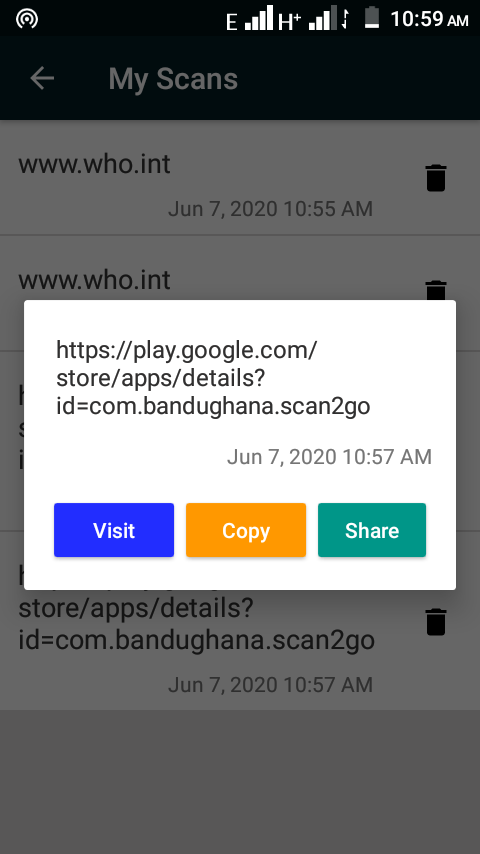Open first www.who.int scan entry
This screenshot has height=854, width=480.
tap(240, 178)
